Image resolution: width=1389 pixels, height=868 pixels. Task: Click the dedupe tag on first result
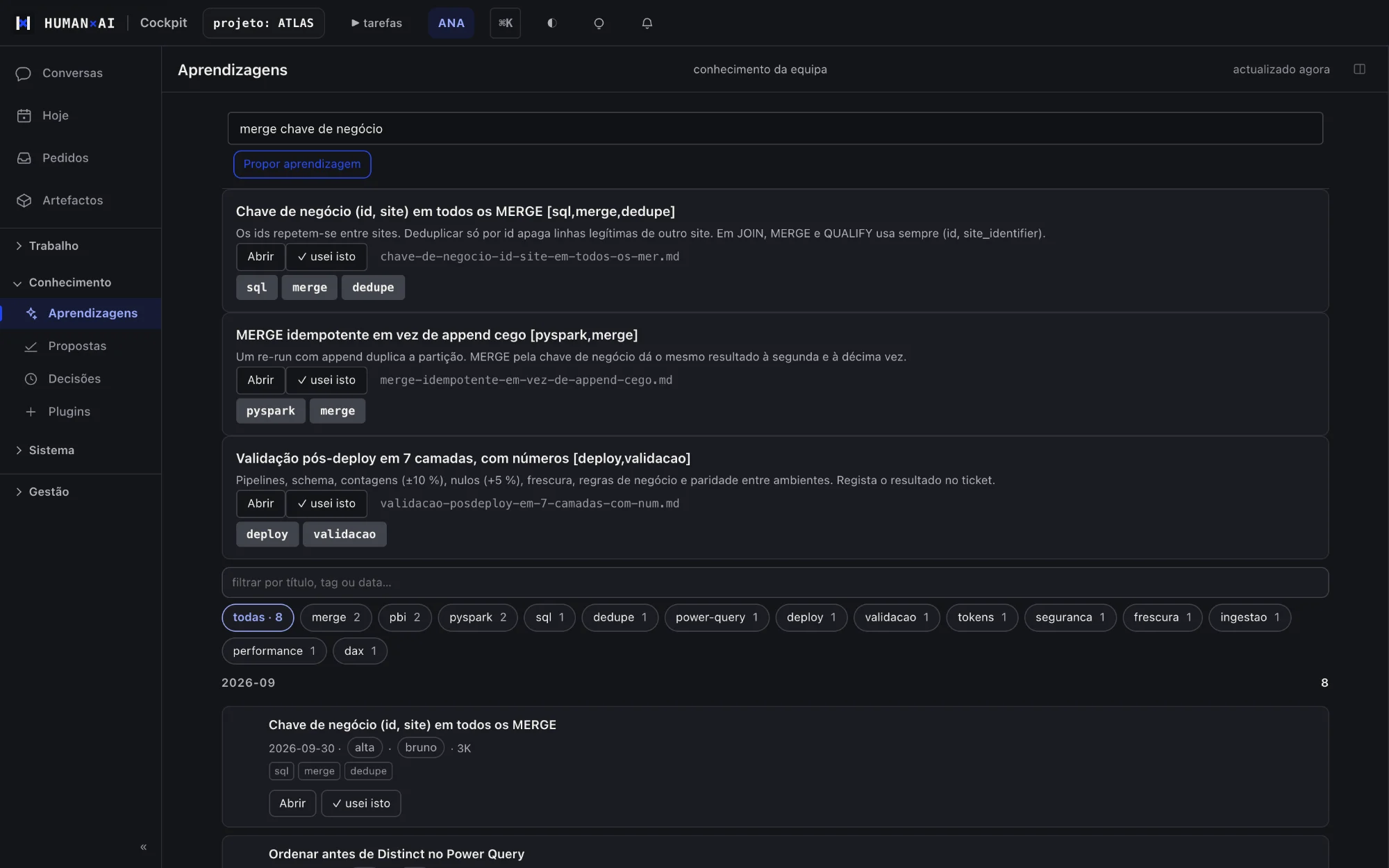tap(373, 287)
